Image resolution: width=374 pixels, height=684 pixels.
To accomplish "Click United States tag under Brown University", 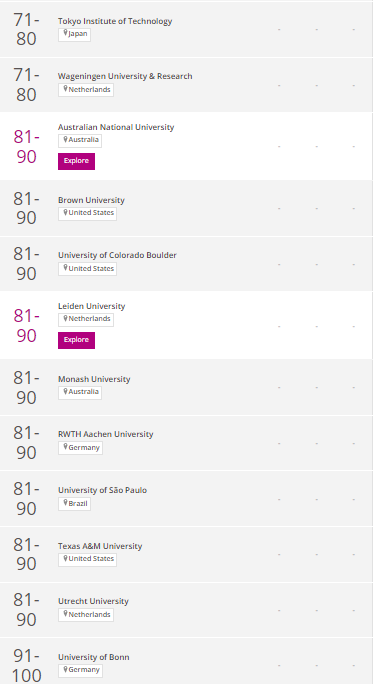I will coord(87,214).
